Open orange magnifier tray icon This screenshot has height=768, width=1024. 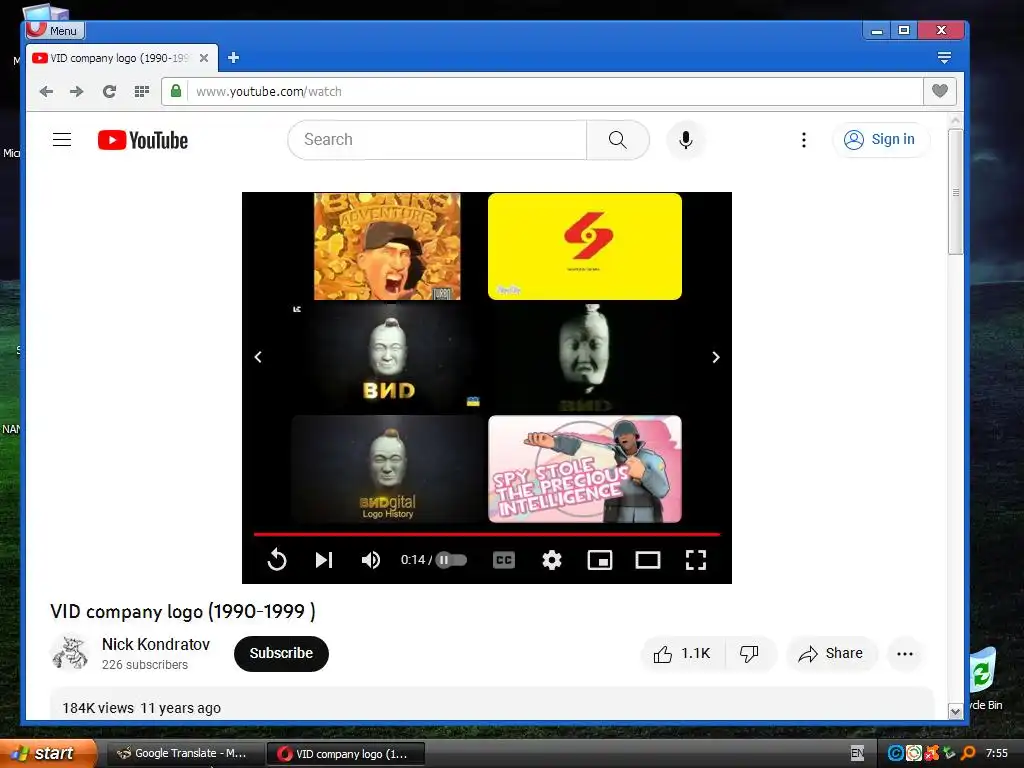click(x=968, y=753)
